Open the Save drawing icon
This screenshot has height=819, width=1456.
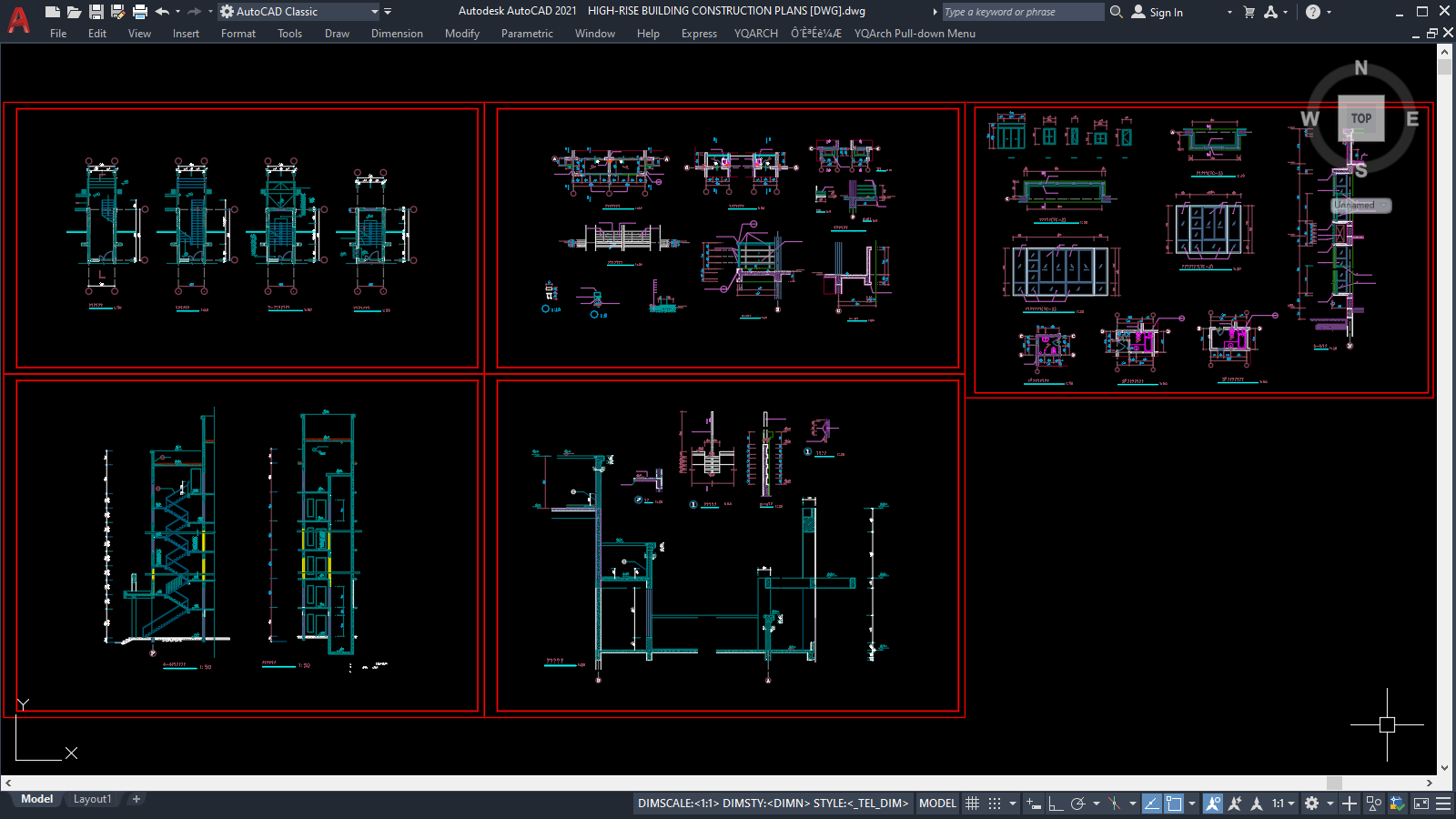click(x=95, y=10)
